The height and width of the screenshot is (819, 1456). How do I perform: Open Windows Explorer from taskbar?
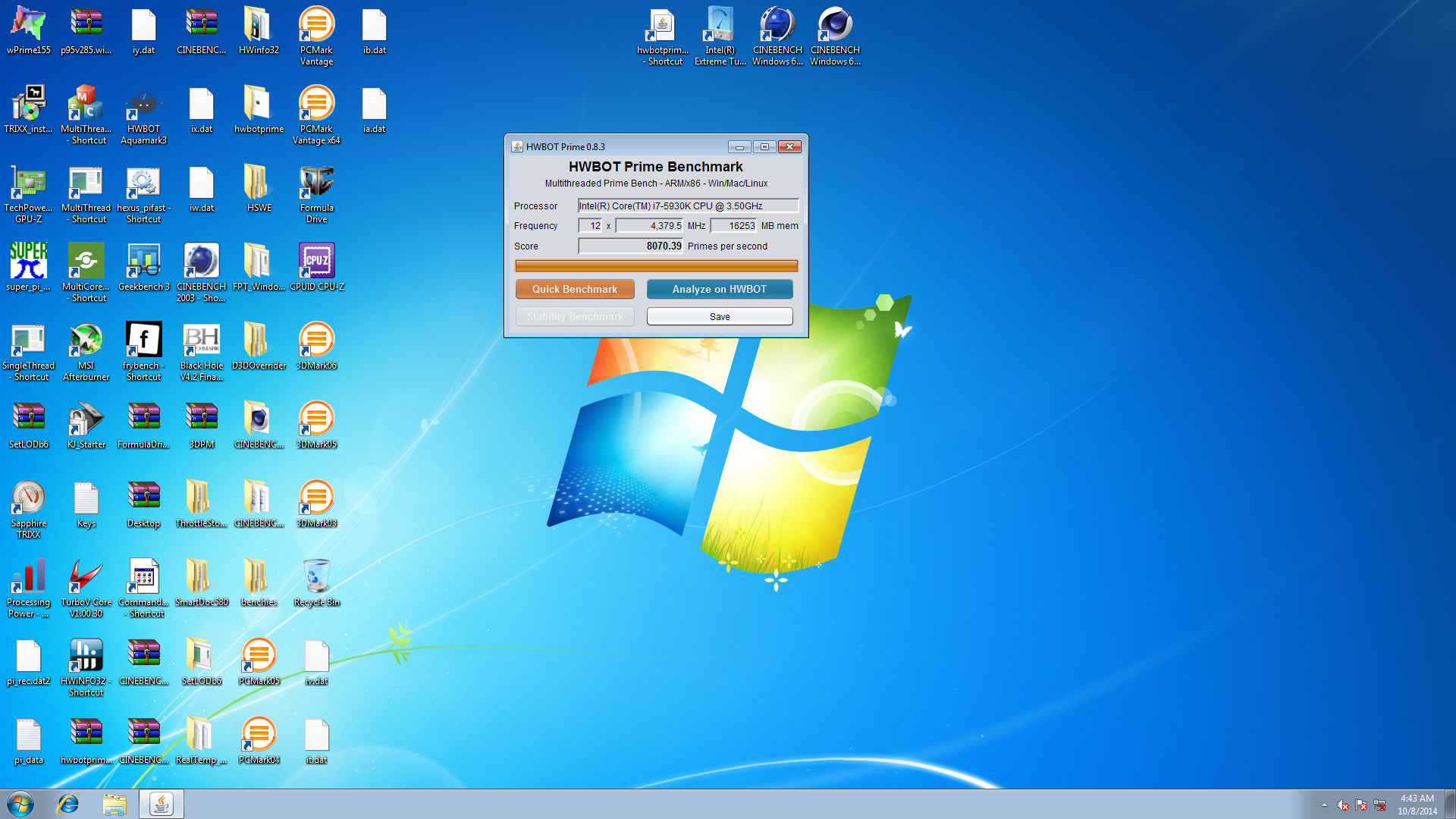click(115, 804)
